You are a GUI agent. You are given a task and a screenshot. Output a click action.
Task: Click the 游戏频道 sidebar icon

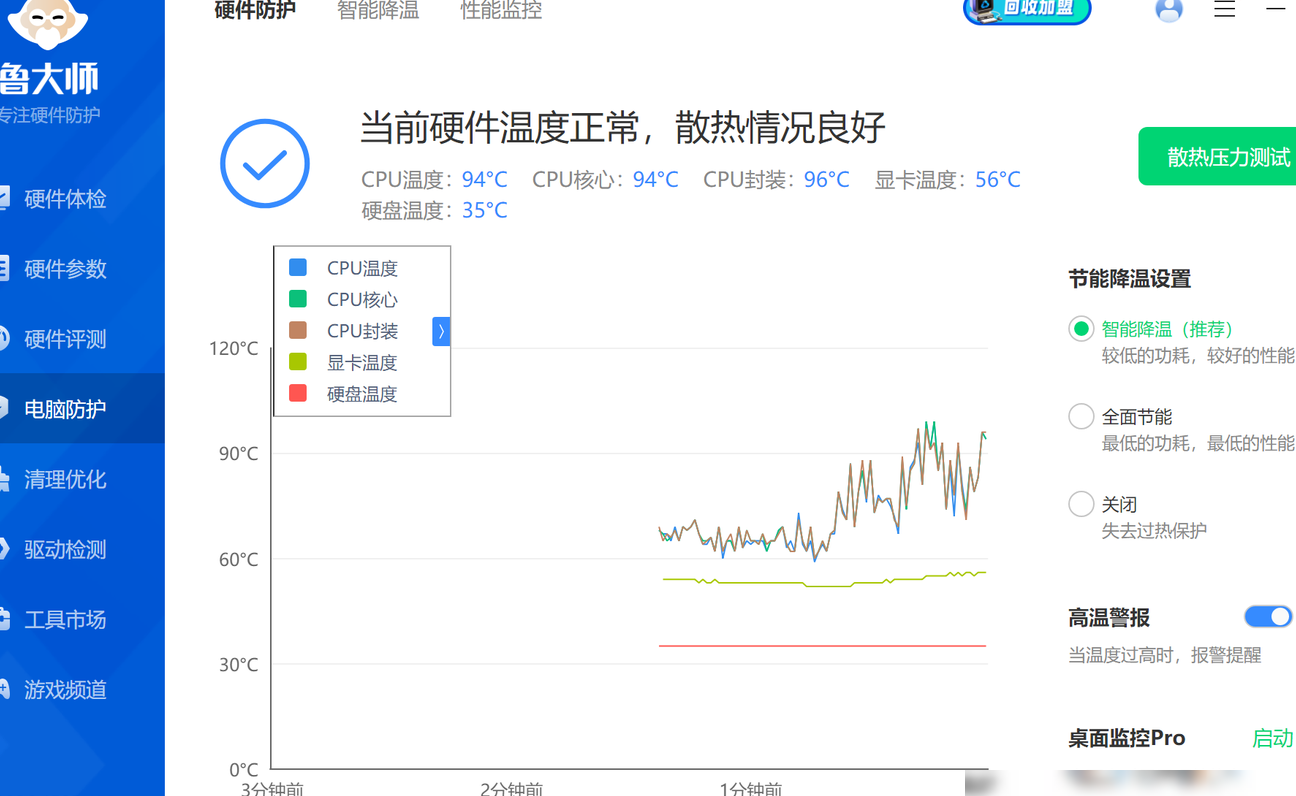pyautogui.click(x=4, y=688)
